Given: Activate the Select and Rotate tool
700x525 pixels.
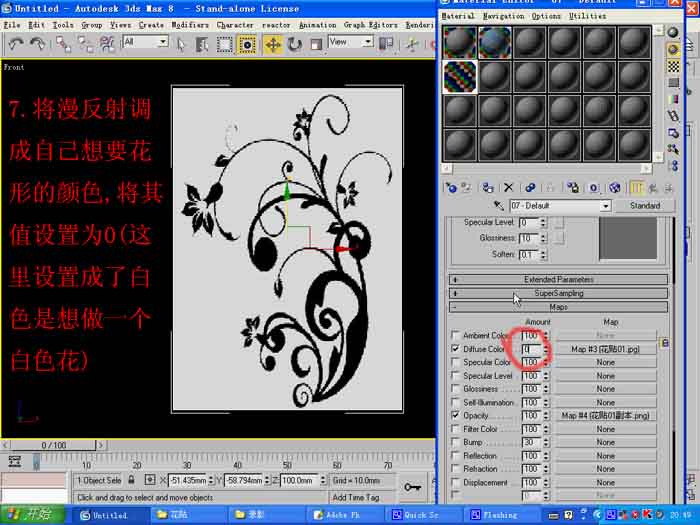Looking at the screenshot, I should click(x=295, y=44).
